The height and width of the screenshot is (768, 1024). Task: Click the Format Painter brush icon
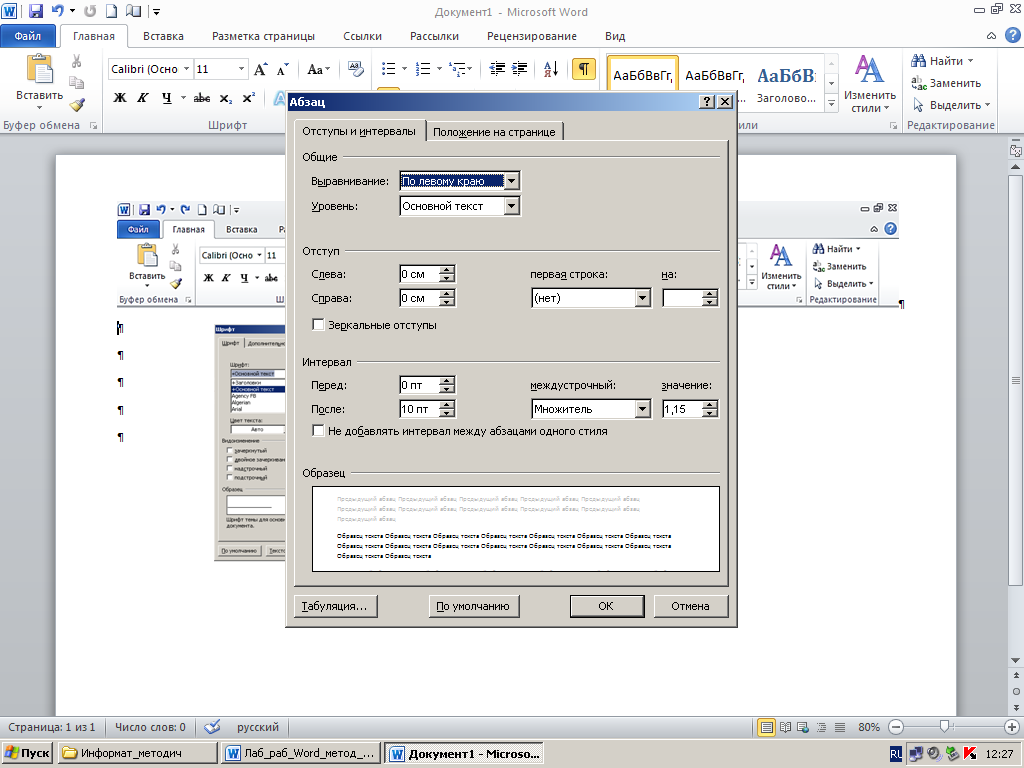coord(77,104)
